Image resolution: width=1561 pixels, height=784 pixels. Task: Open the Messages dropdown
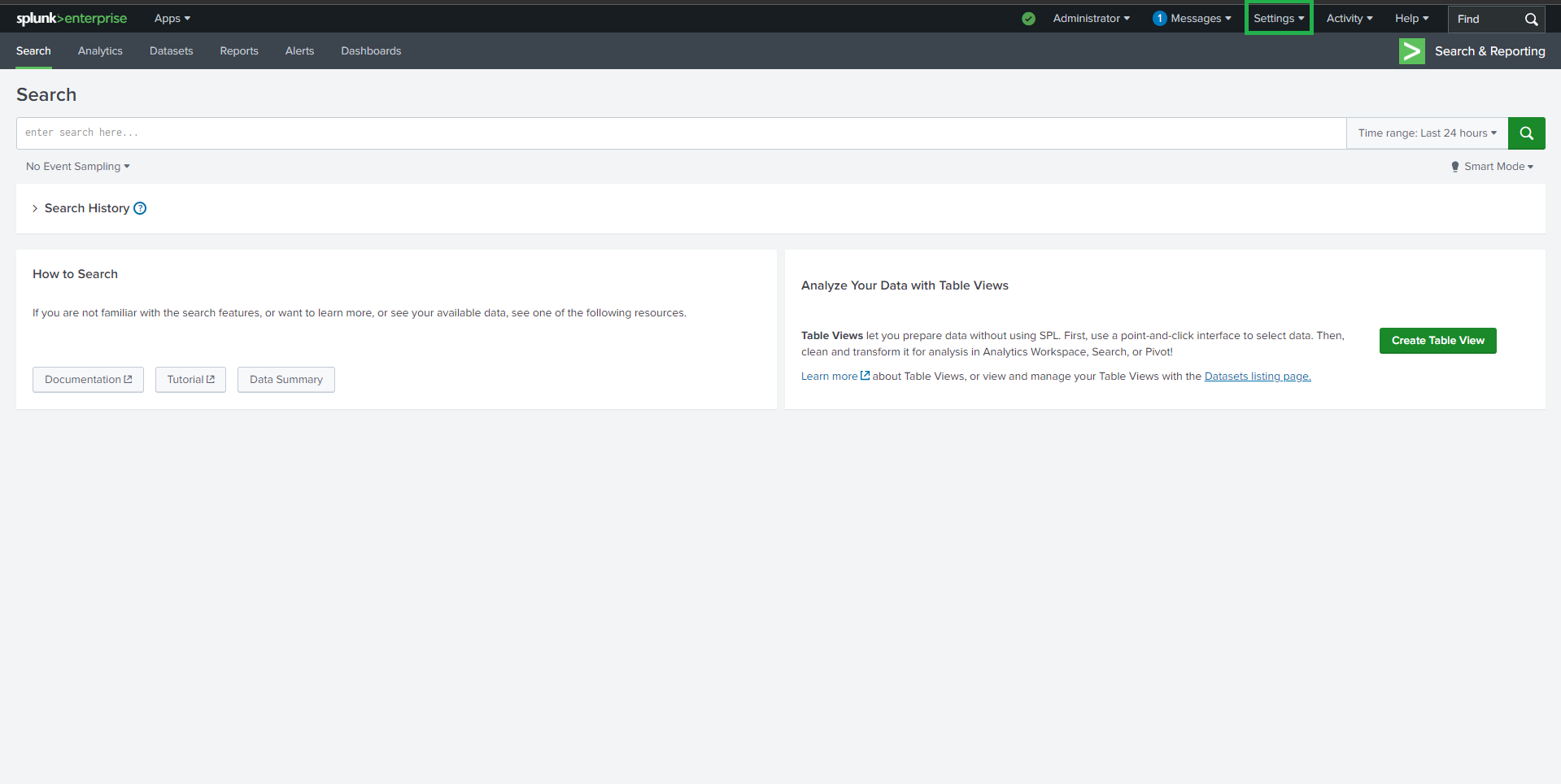point(1201,19)
